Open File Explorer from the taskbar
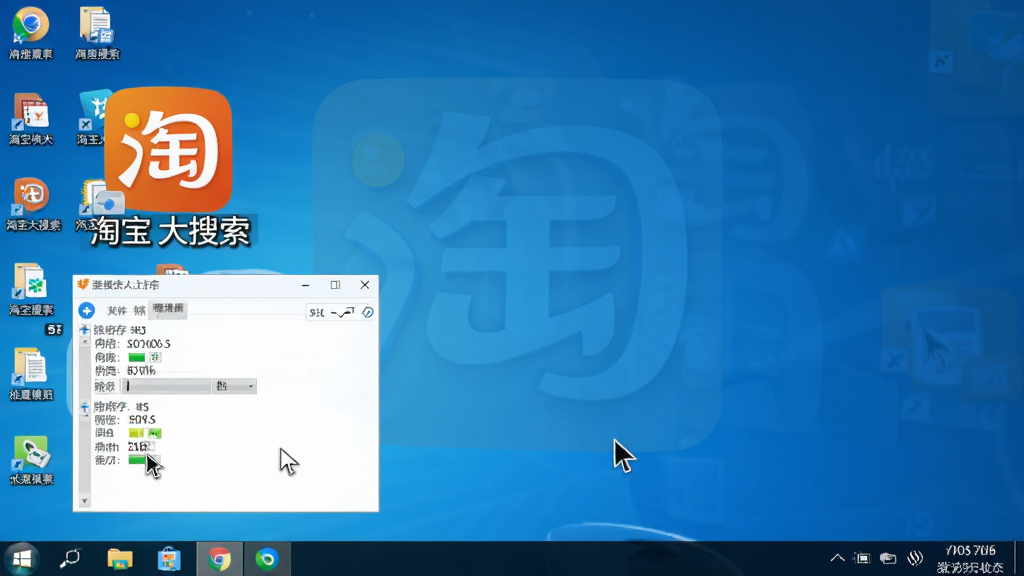The width and height of the screenshot is (1024, 576). 120,559
